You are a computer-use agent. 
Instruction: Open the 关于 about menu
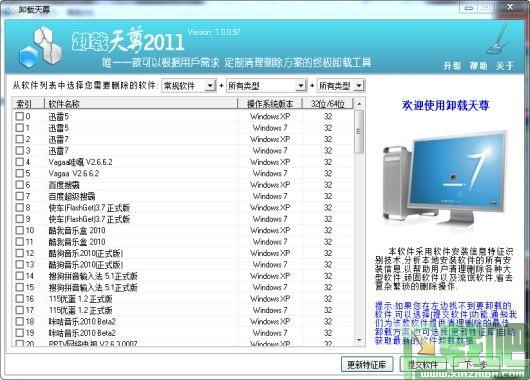(x=504, y=65)
